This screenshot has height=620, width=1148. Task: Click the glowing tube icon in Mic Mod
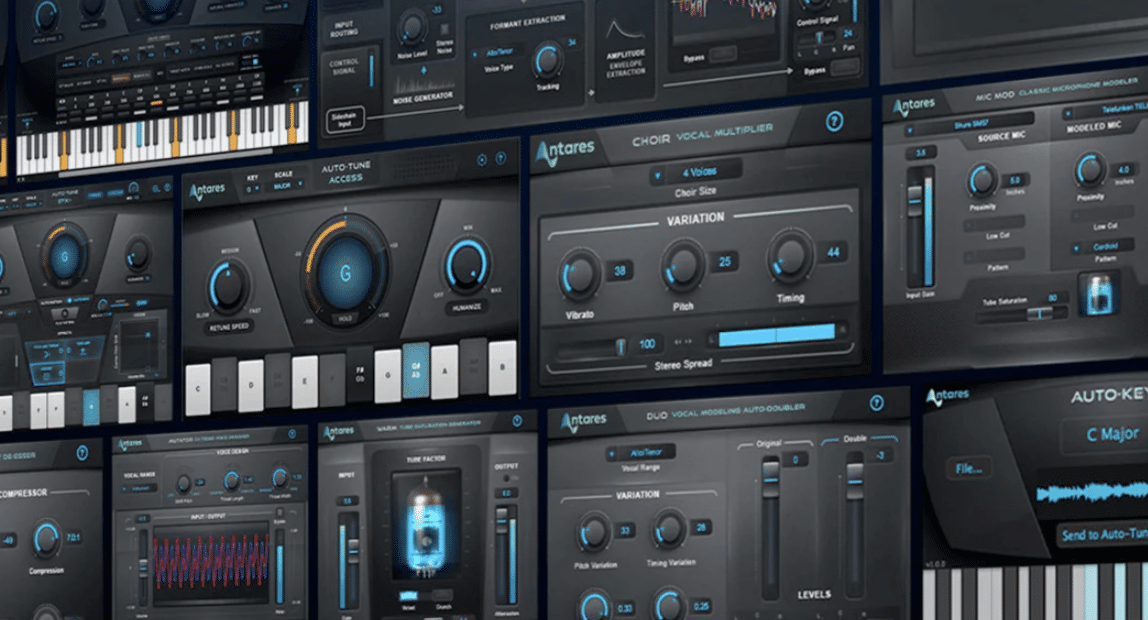point(1099,295)
